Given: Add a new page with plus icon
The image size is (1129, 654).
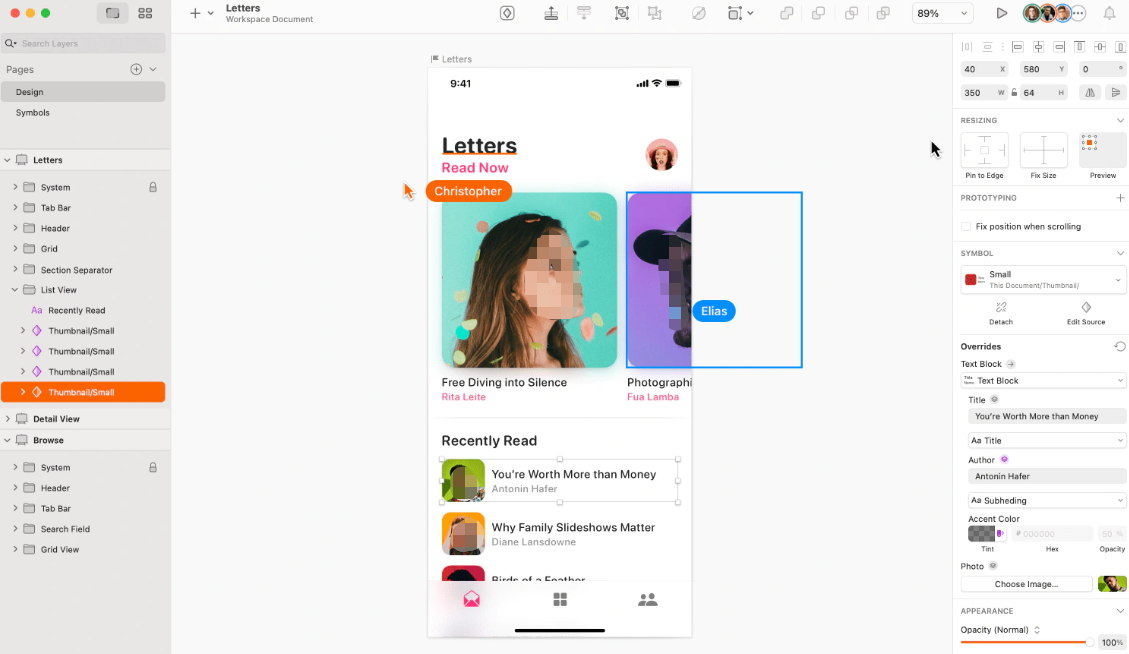Looking at the screenshot, I should pos(136,69).
